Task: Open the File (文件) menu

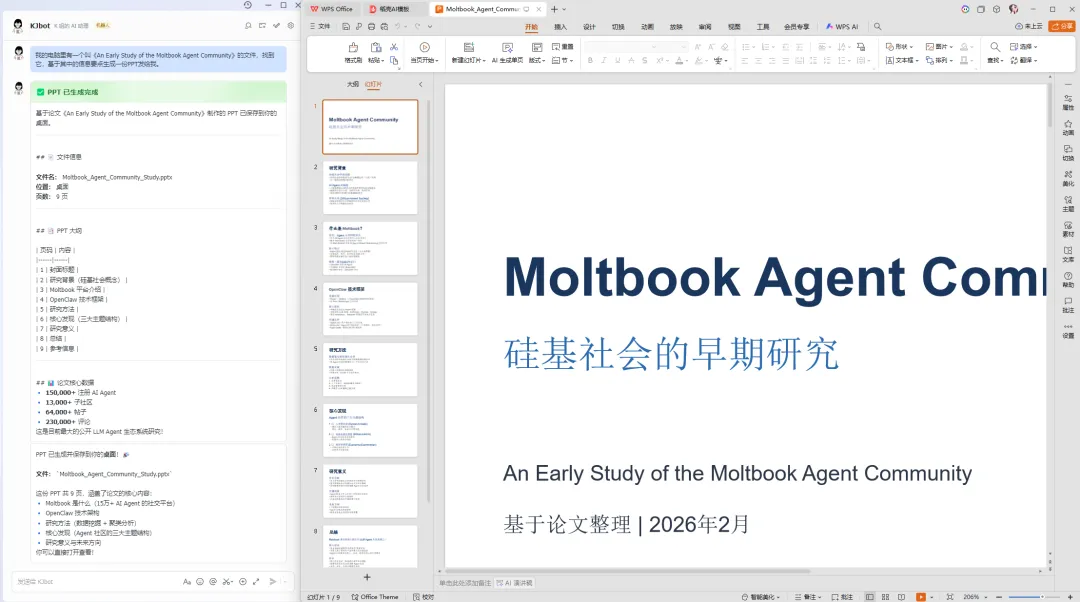Action: [x=320, y=27]
